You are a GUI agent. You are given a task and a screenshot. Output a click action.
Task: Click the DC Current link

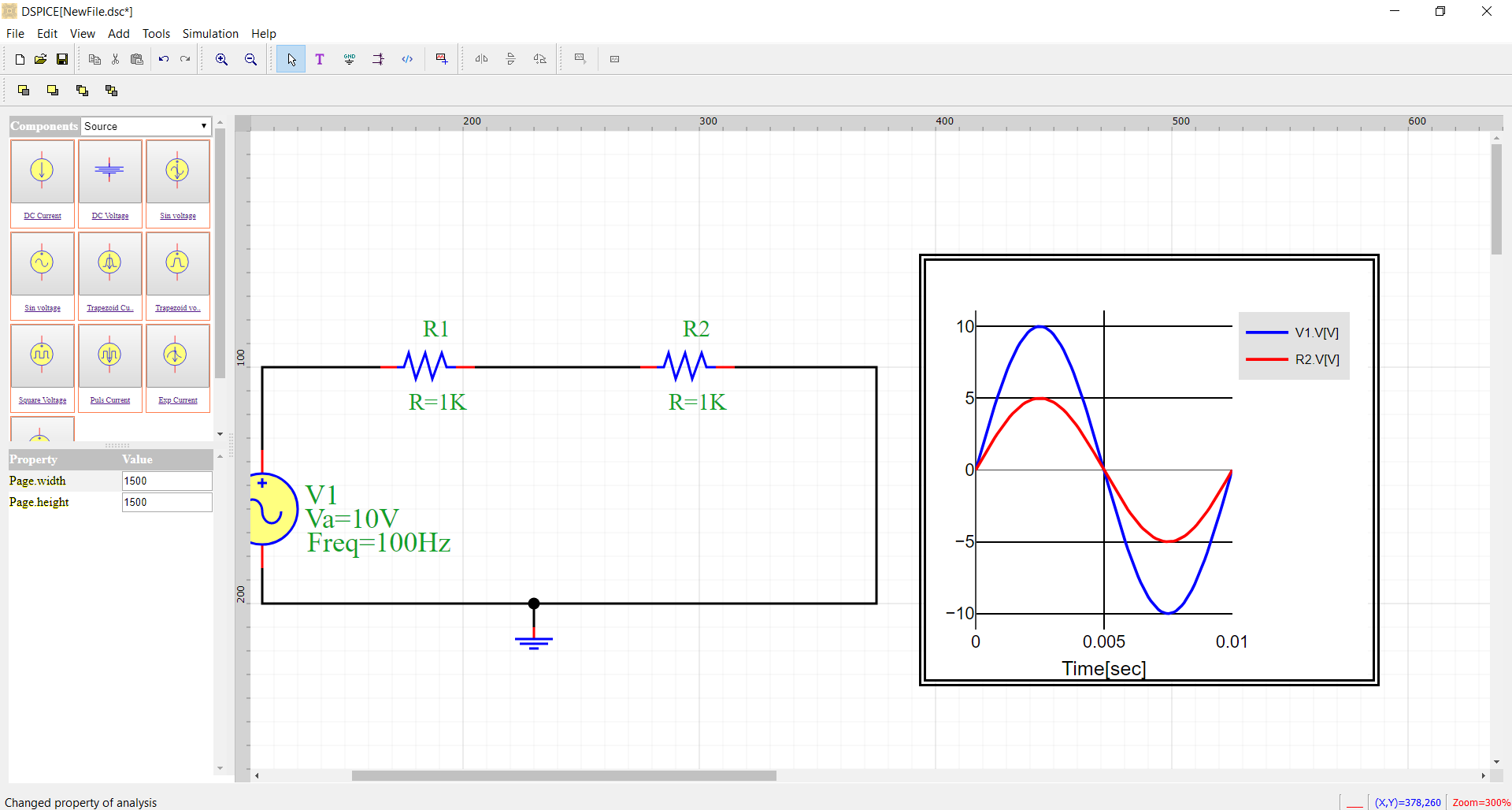pos(43,216)
